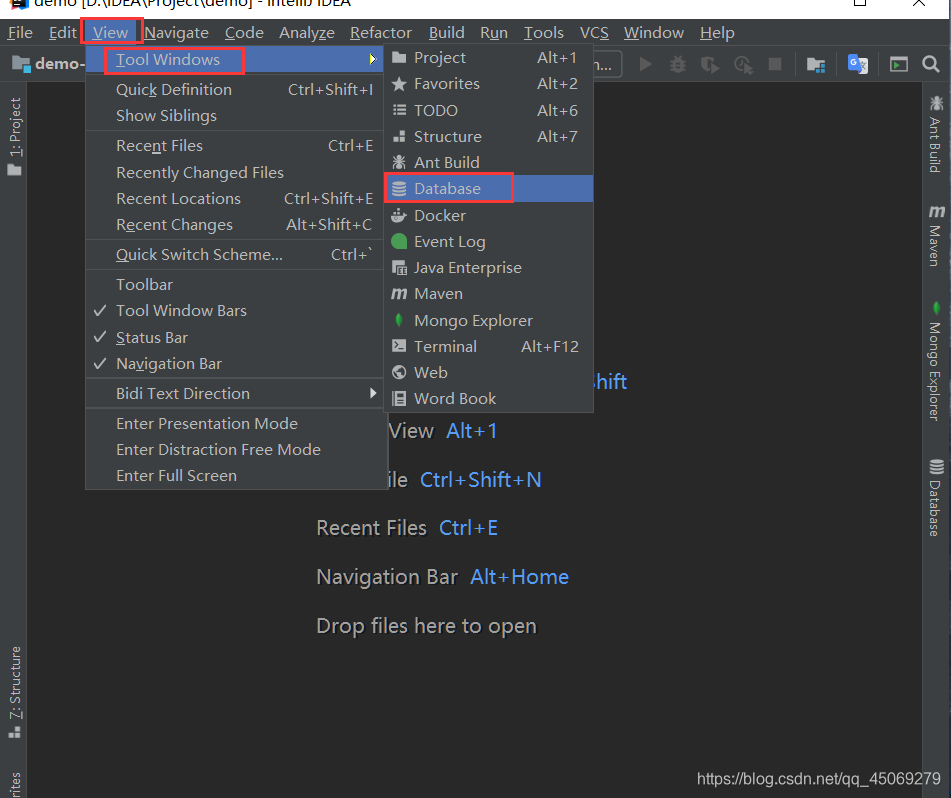
Task: Choose Quick Definition menu entry
Action: [235, 90]
